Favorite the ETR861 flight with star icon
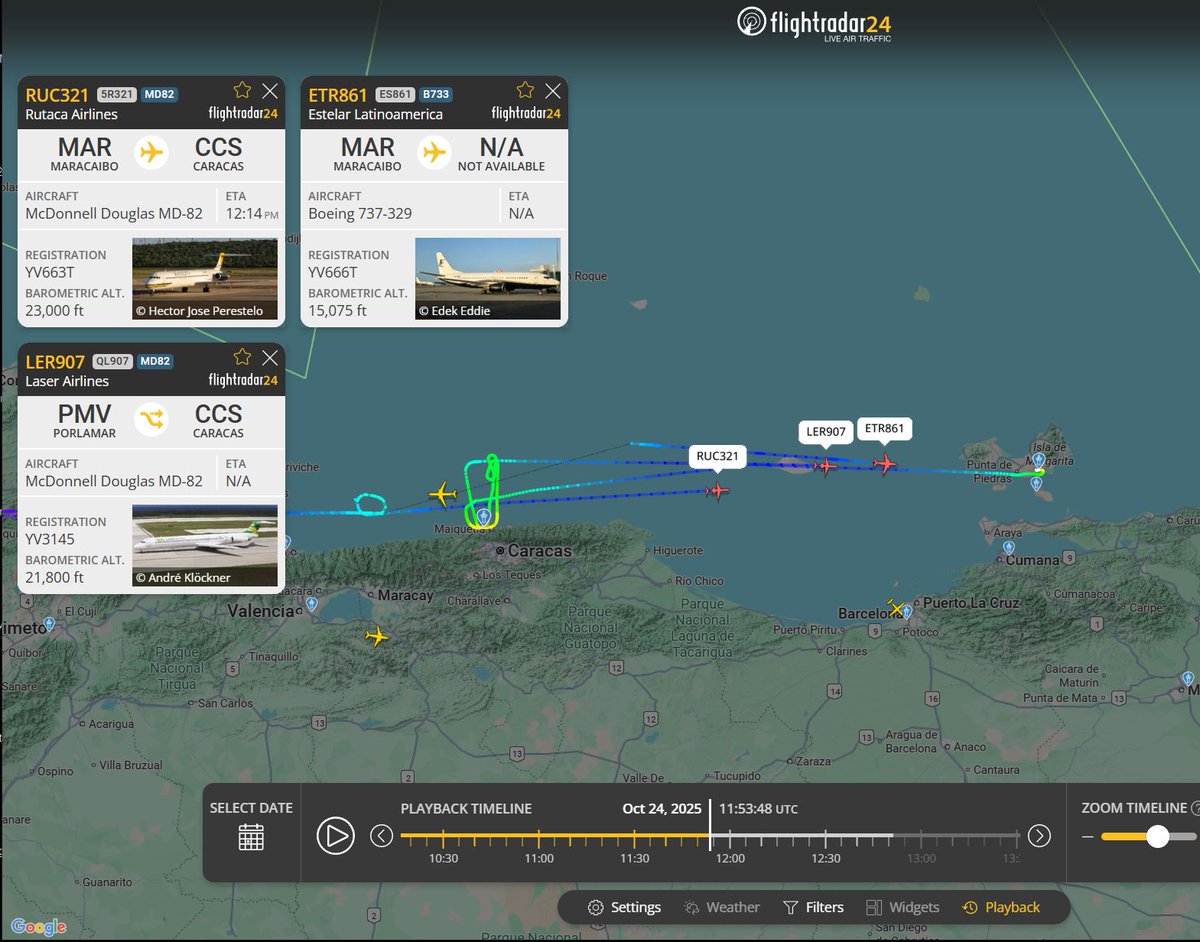 pyautogui.click(x=525, y=90)
